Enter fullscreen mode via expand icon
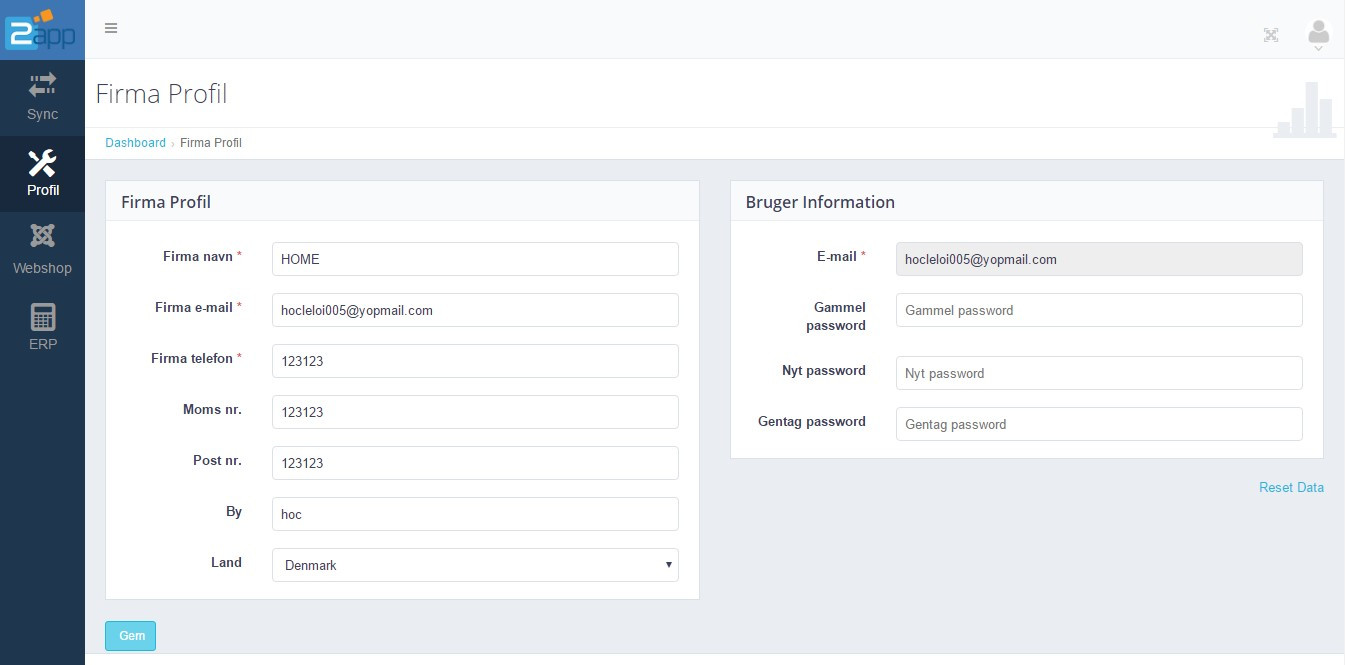1345x665 pixels. (1271, 34)
